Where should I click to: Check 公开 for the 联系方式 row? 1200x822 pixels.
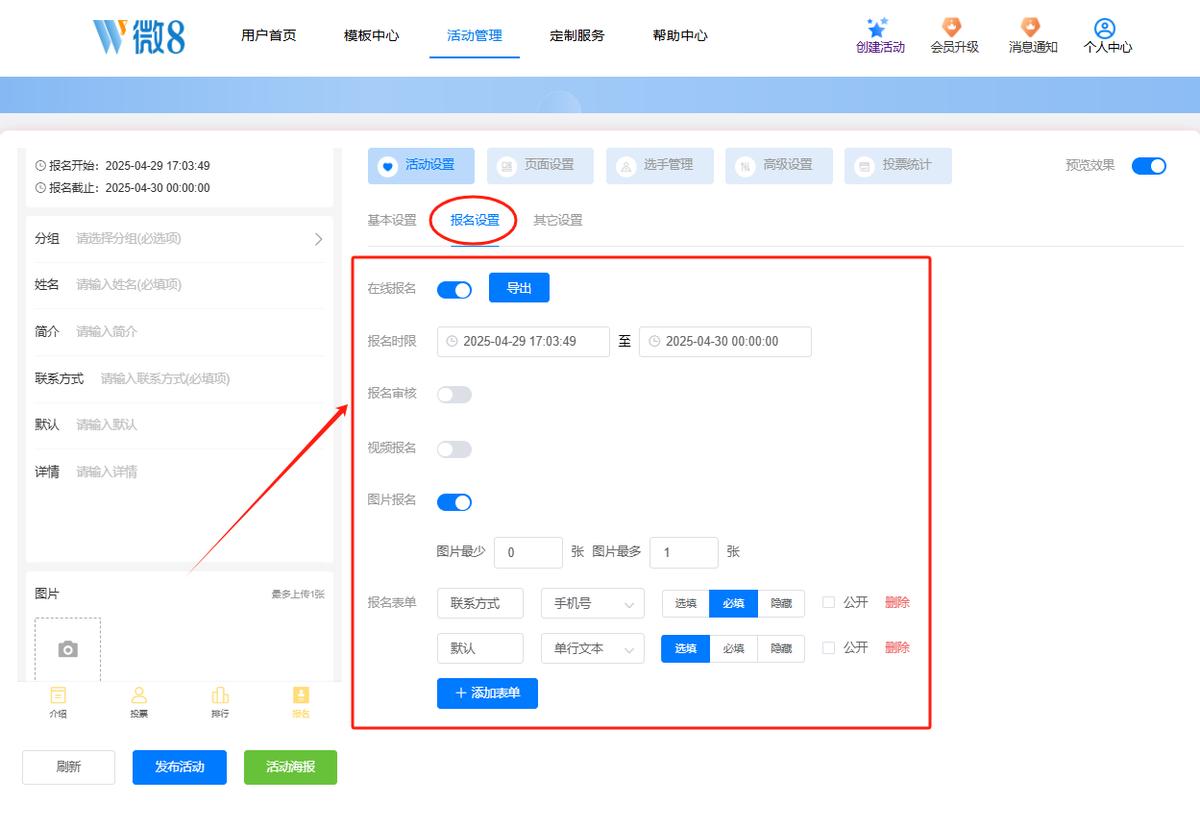click(828, 602)
